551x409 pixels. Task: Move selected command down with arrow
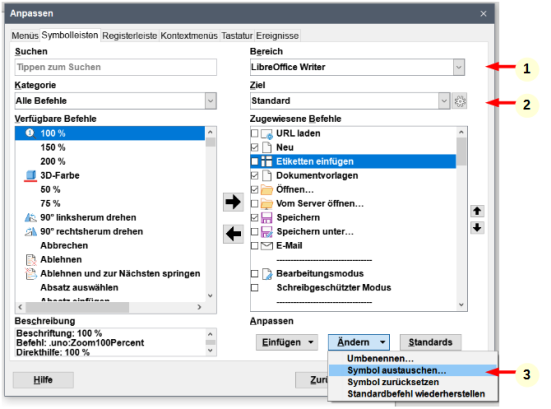click(x=477, y=228)
